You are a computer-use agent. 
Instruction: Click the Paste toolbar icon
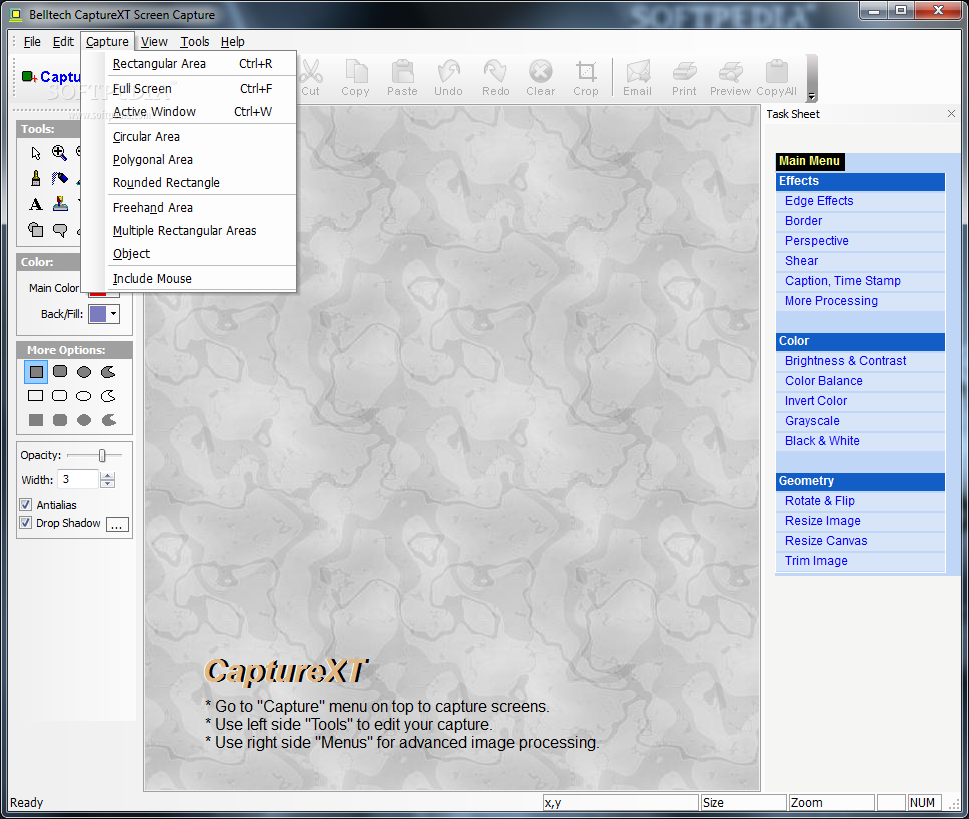coord(402,78)
